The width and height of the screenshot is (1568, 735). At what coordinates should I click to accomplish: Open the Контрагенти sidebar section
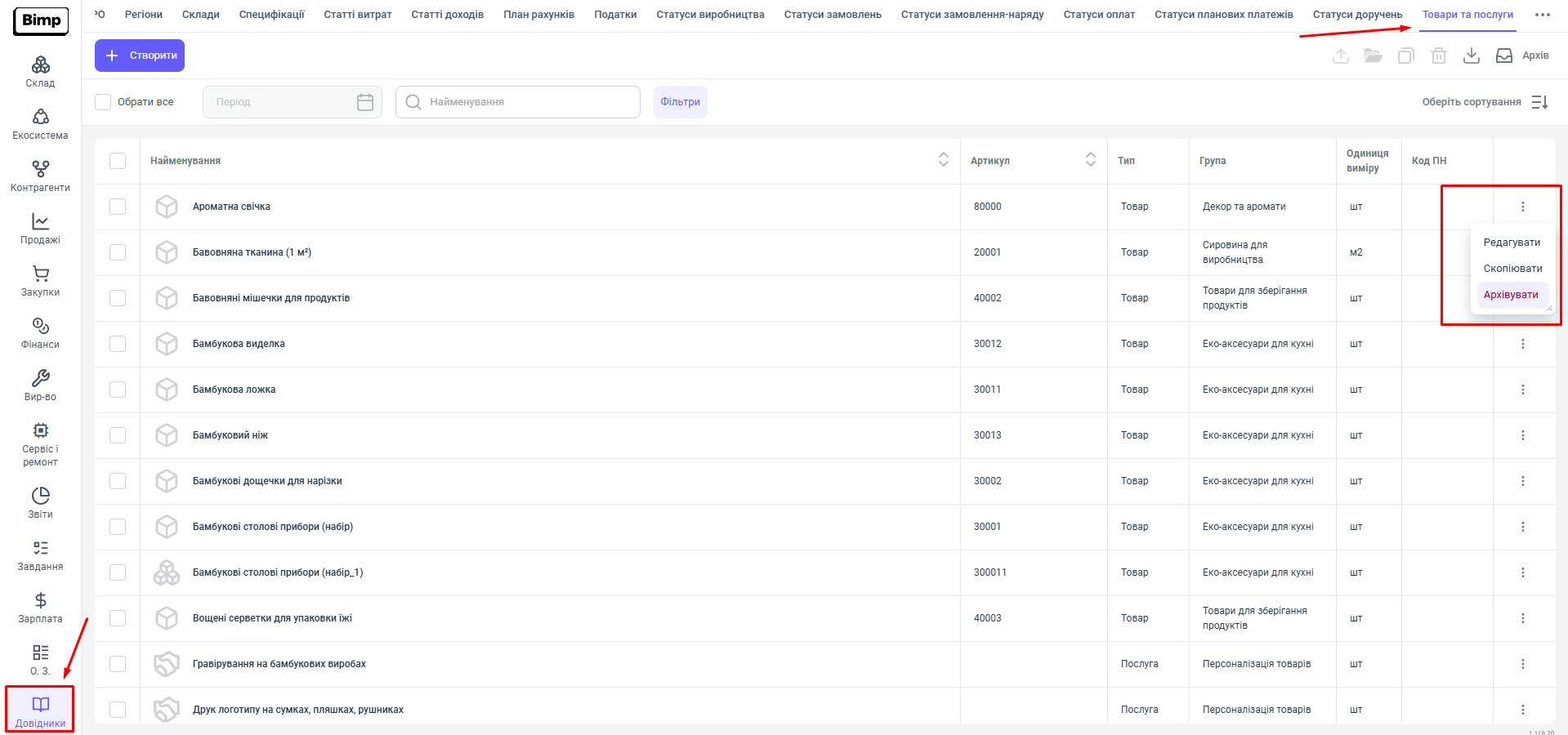click(40, 176)
